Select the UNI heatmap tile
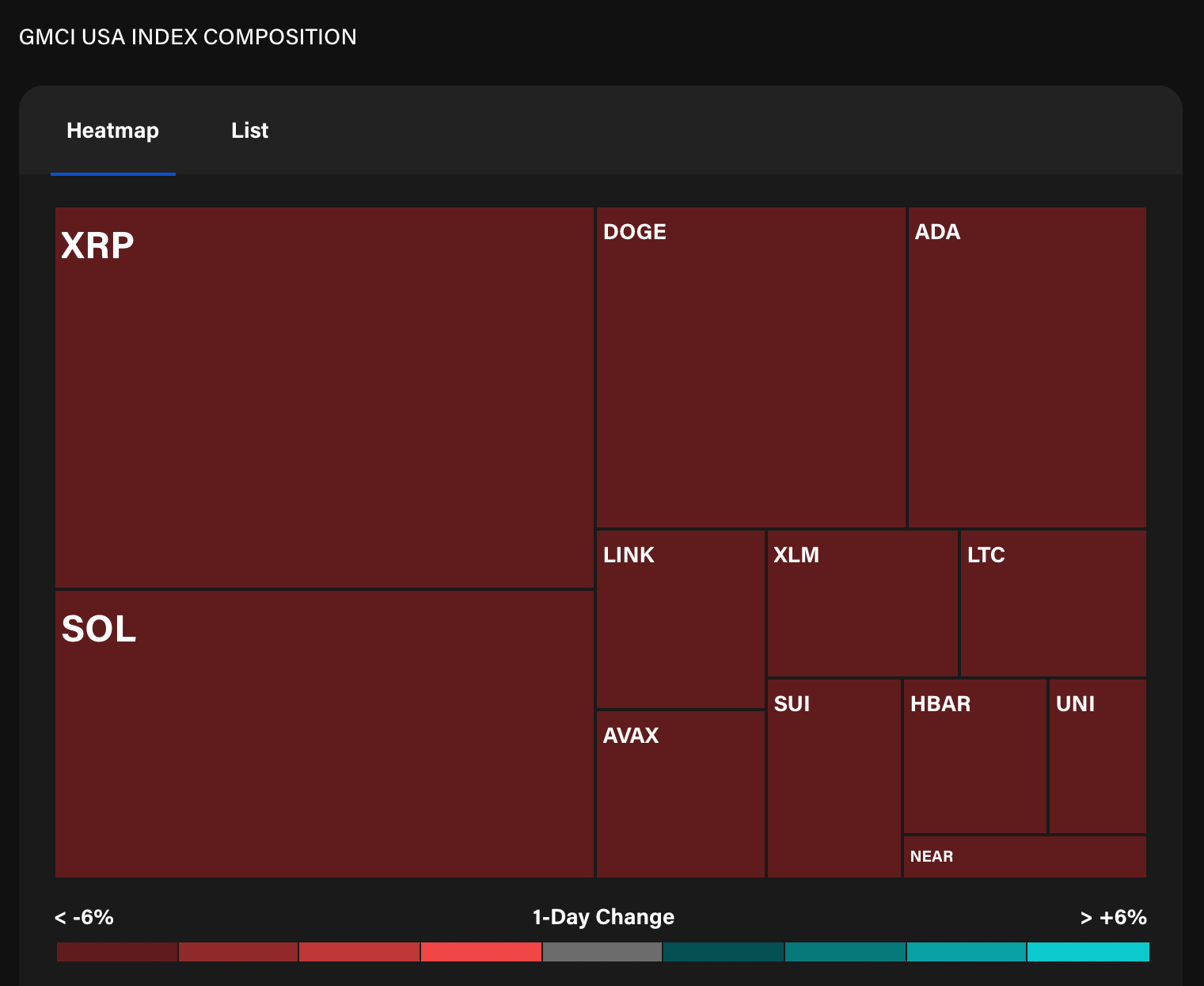Image resolution: width=1204 pixels, height=986 pixels. [x=1098, y=756]
